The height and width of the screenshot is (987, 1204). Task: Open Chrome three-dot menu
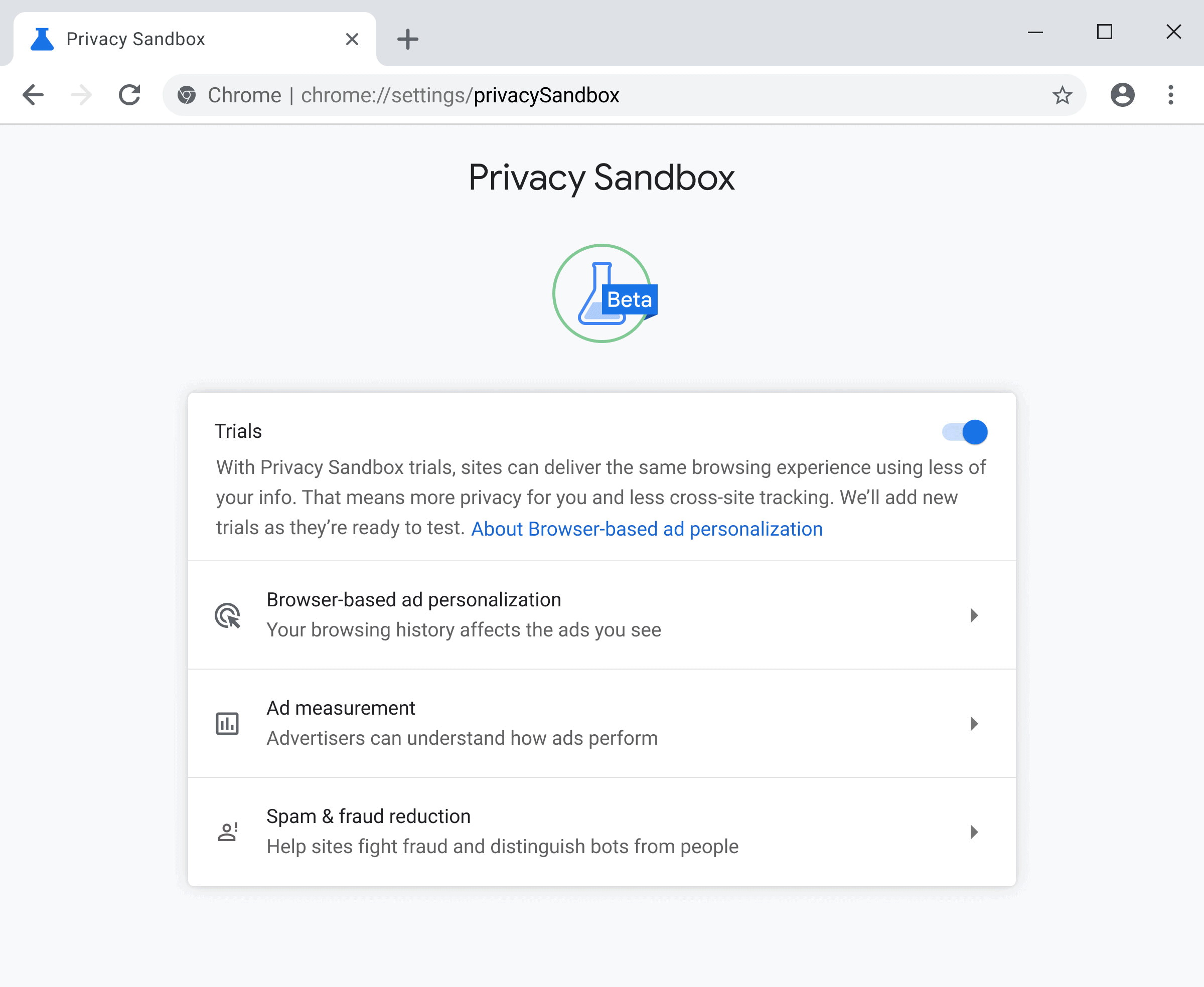point(1170,95)
